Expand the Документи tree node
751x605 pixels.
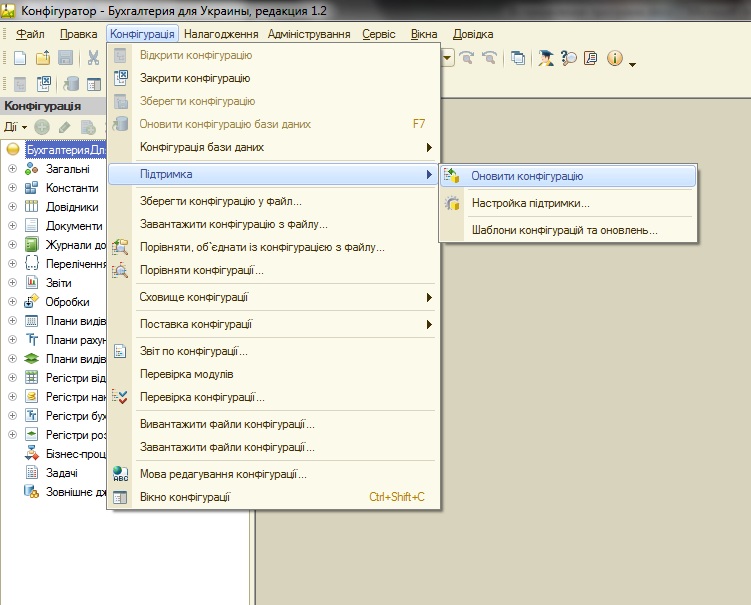pyautogui.click(x=12, y=226)
